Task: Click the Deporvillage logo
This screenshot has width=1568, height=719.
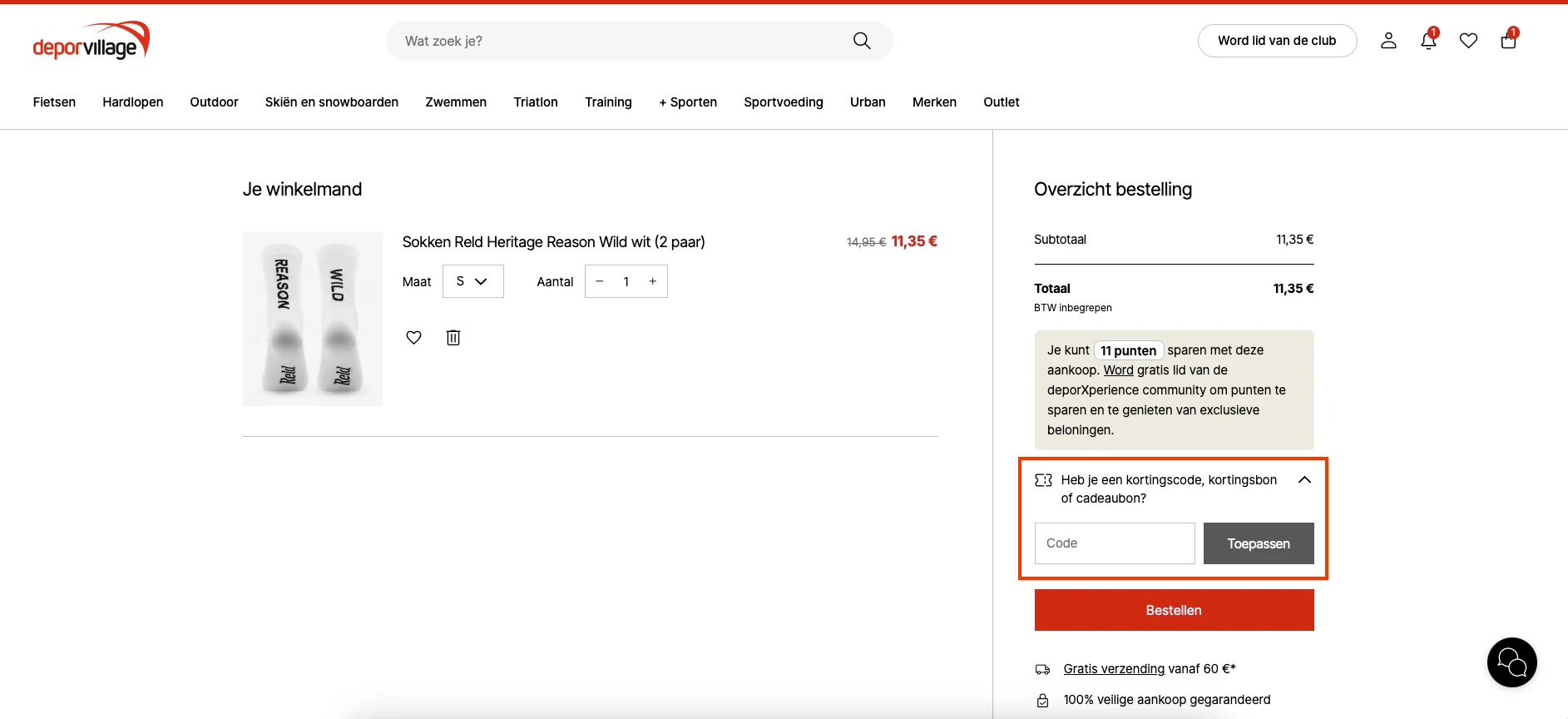Action: tap(92, 41)
